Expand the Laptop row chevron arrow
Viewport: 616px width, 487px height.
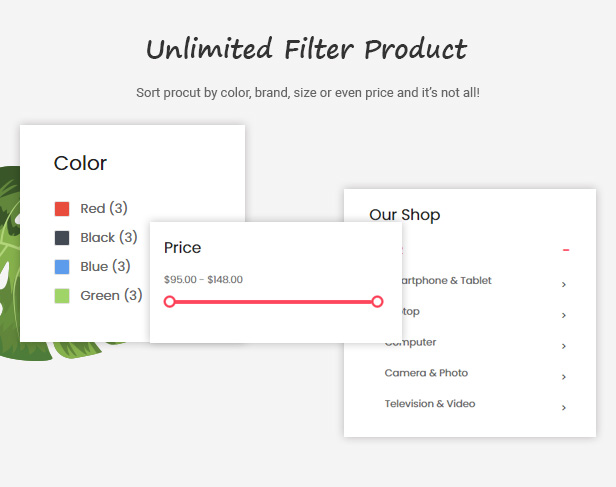coord(564,315)
